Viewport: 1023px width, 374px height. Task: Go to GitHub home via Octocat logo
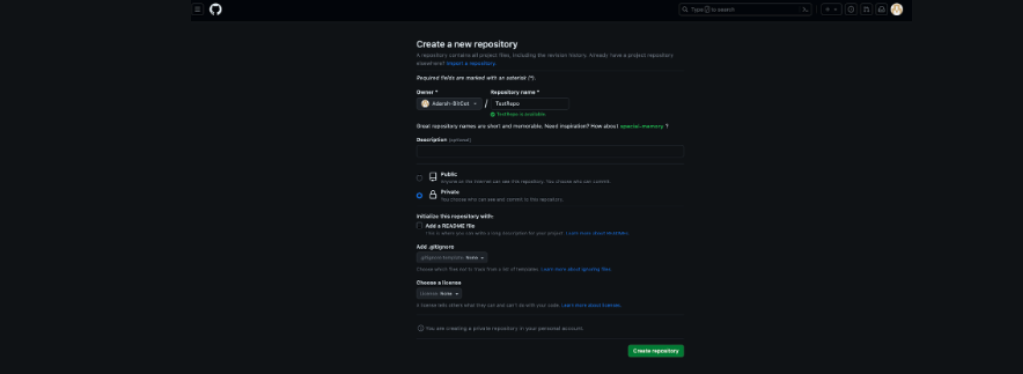point(216,9)
